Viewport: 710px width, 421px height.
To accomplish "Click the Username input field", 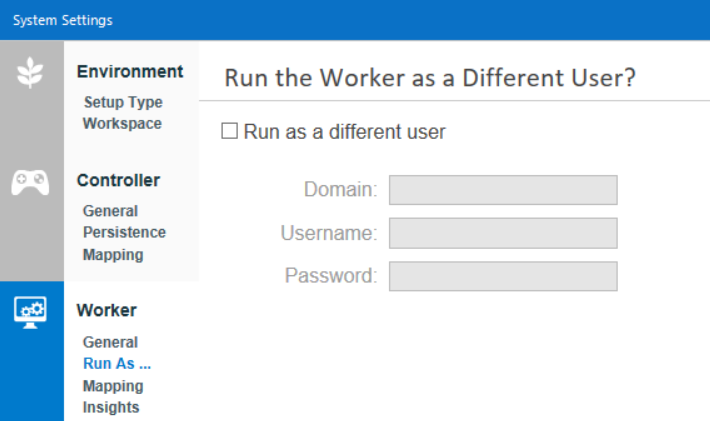I will (x=503, y=233).
